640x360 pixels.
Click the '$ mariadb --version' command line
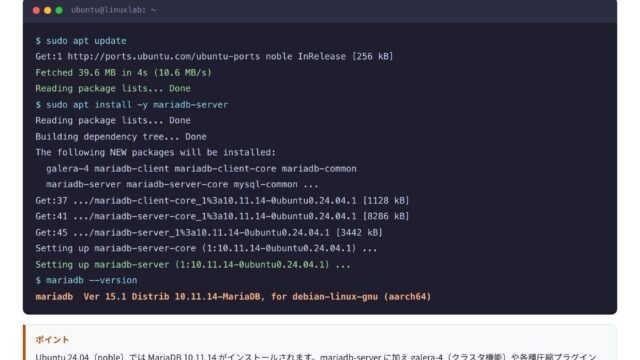[x=86, y=280]
